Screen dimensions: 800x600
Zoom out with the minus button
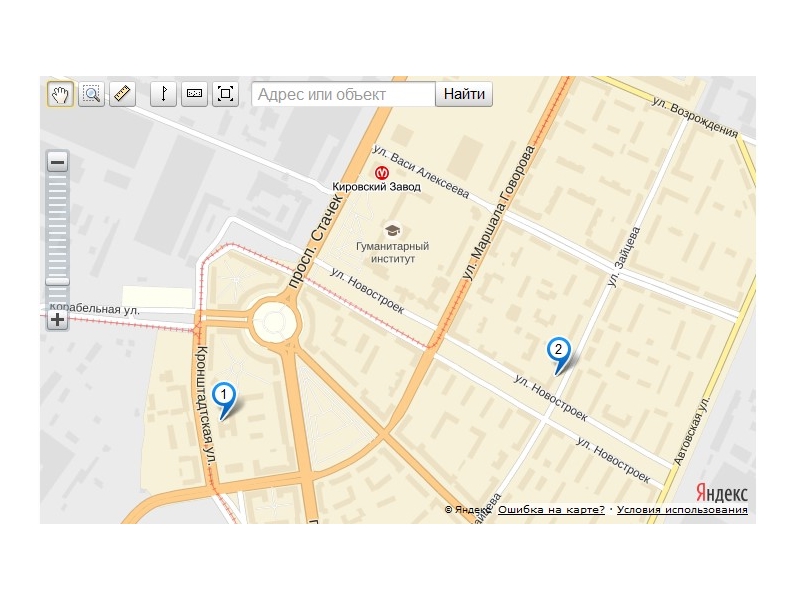58,162
